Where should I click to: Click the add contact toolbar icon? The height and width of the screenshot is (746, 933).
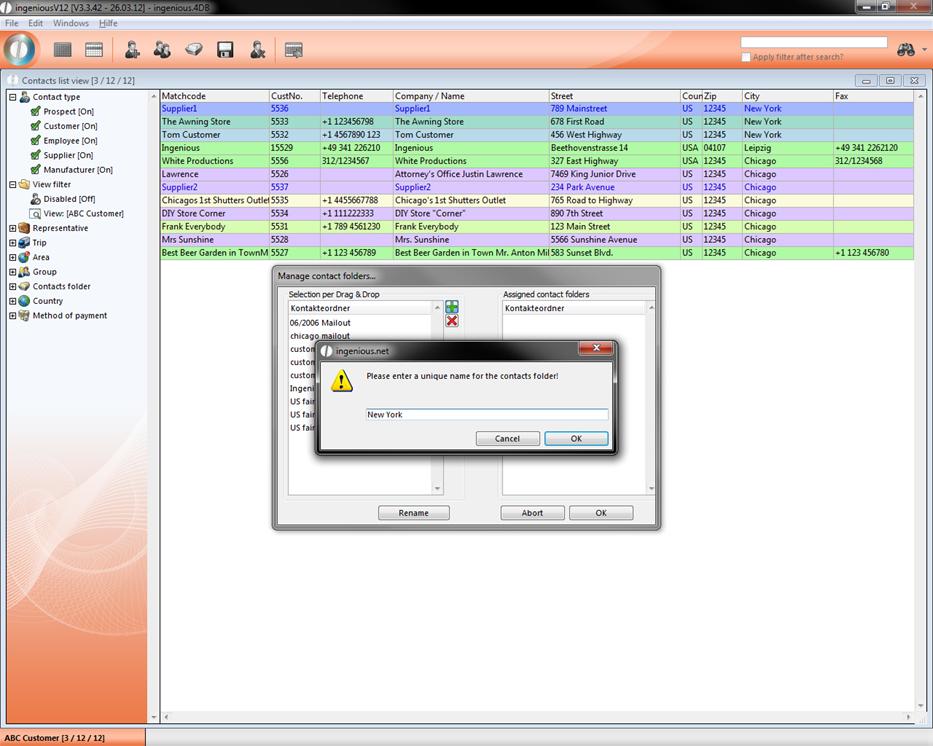tap(131, 50)
